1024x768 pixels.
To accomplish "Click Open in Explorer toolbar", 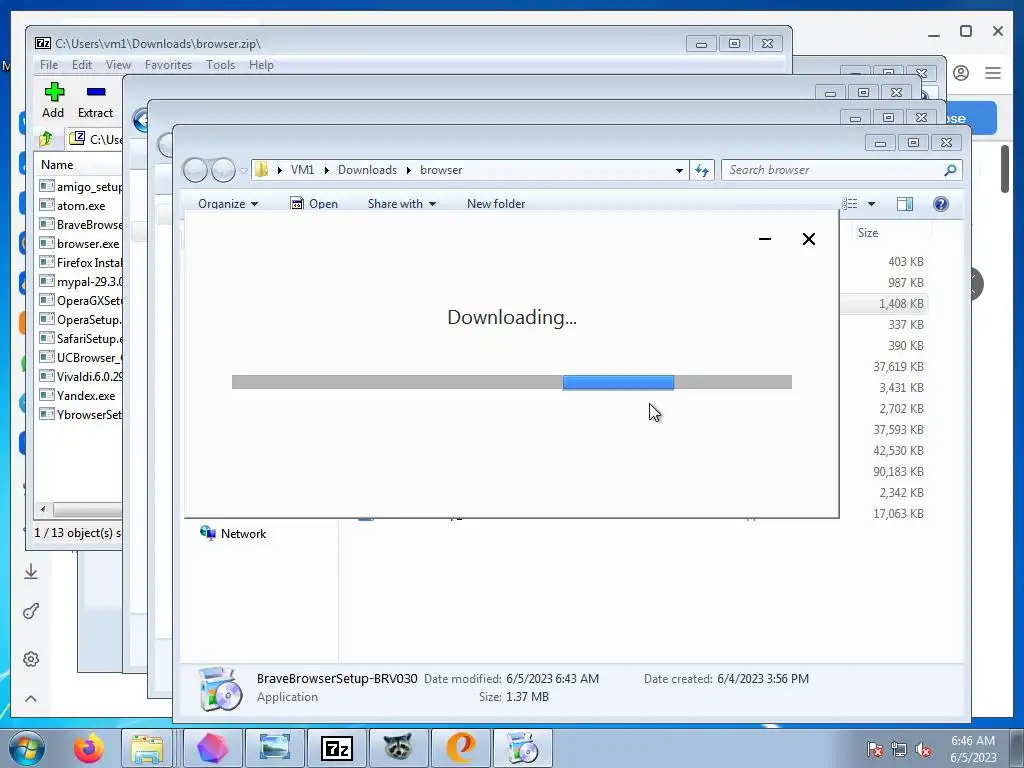I will pyautogui.click(x=314, y=204).
